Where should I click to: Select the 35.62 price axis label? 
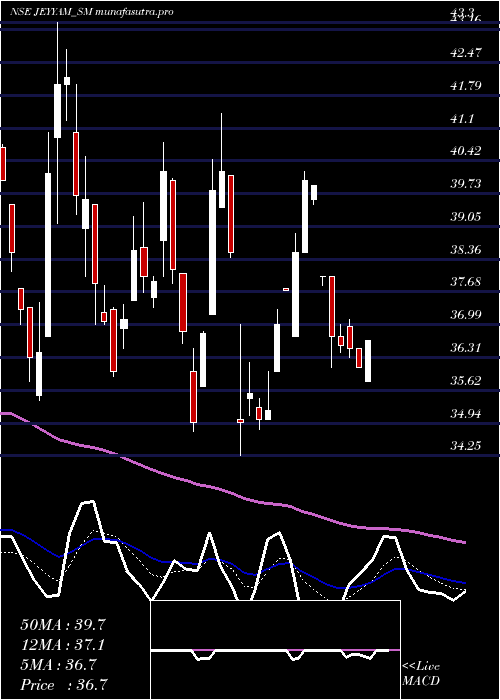tap(466, 380)
